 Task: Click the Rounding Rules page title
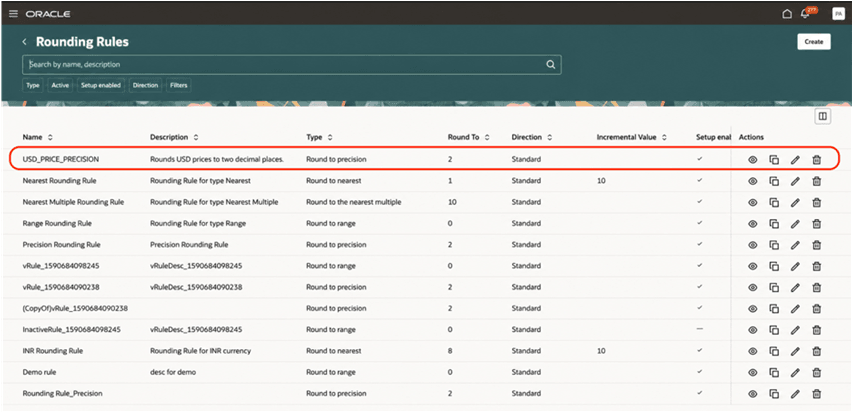coord(82,42)
